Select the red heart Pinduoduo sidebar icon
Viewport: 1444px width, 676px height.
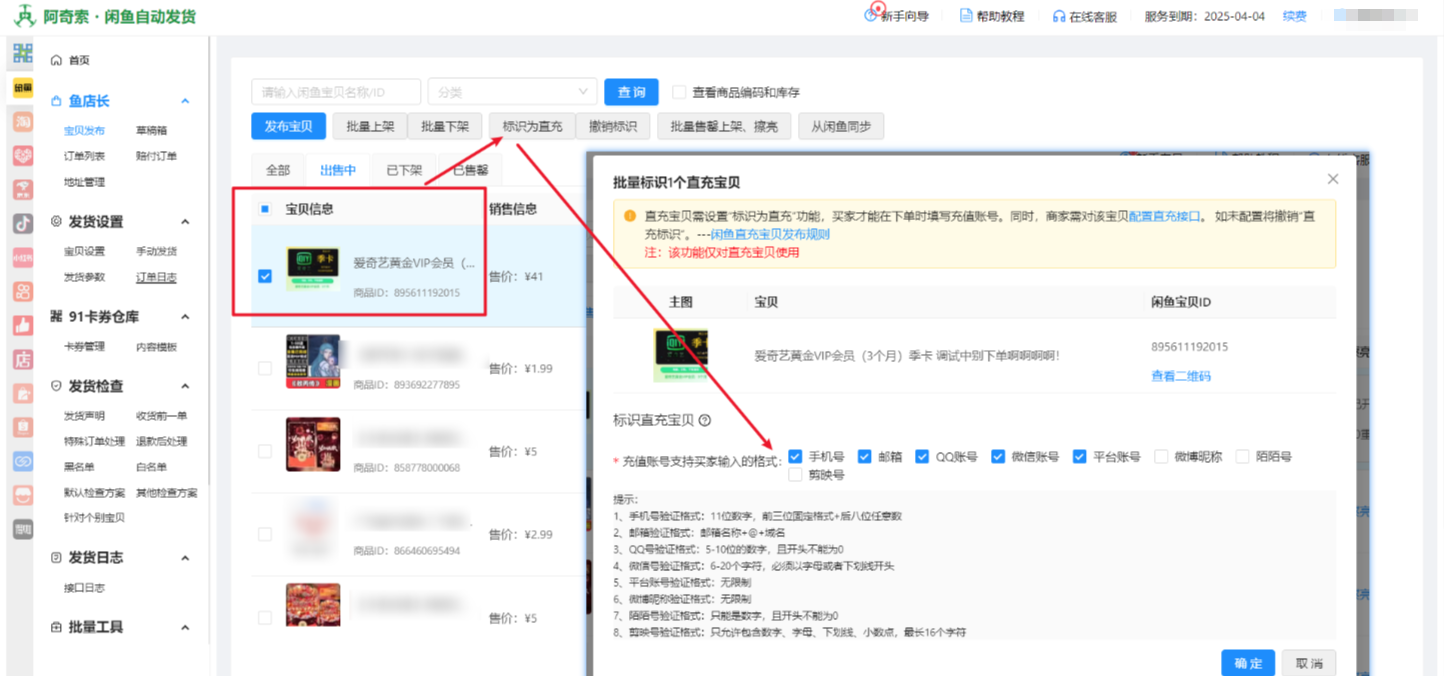point(22,156)
